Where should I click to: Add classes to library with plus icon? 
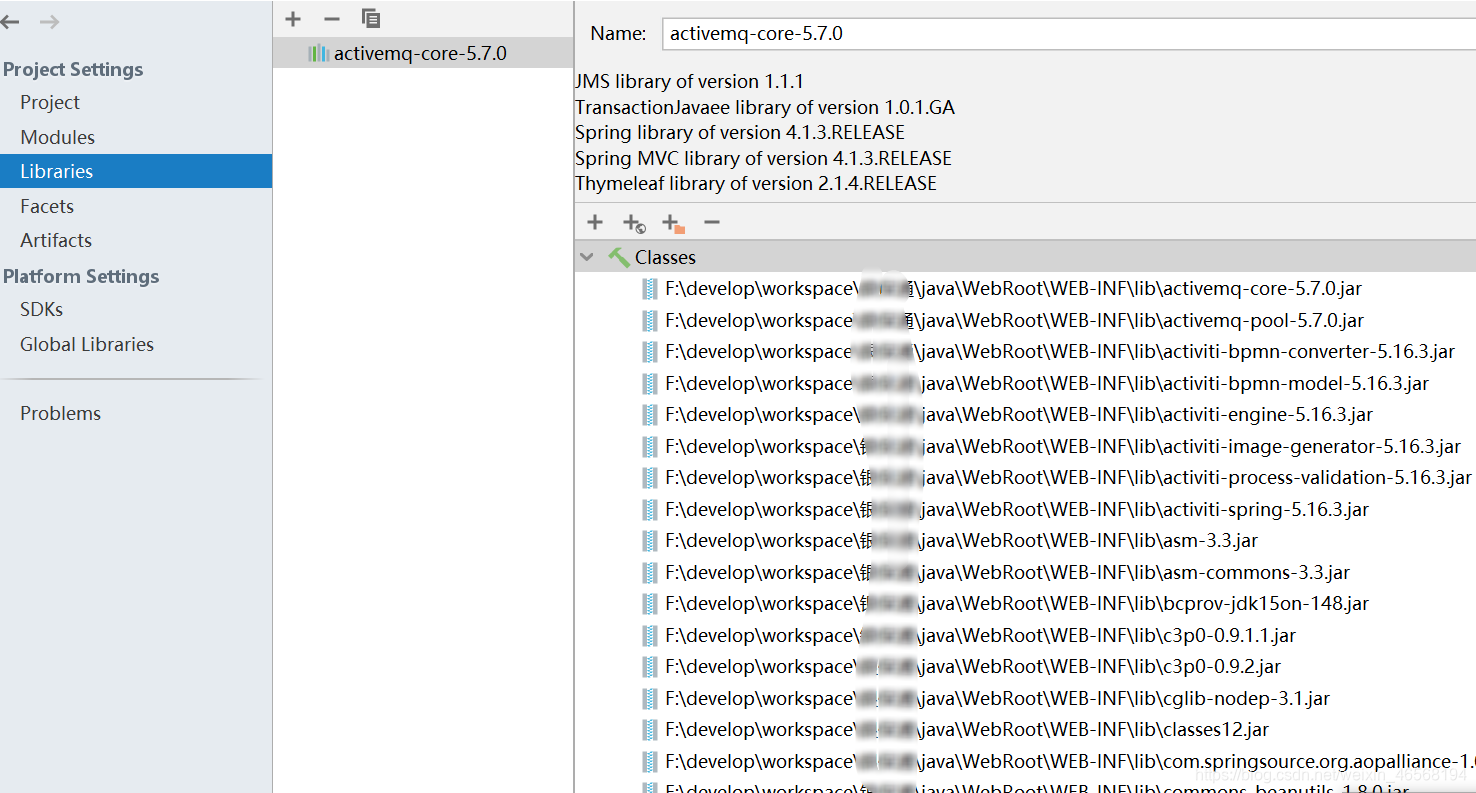(x=595, y=222)
